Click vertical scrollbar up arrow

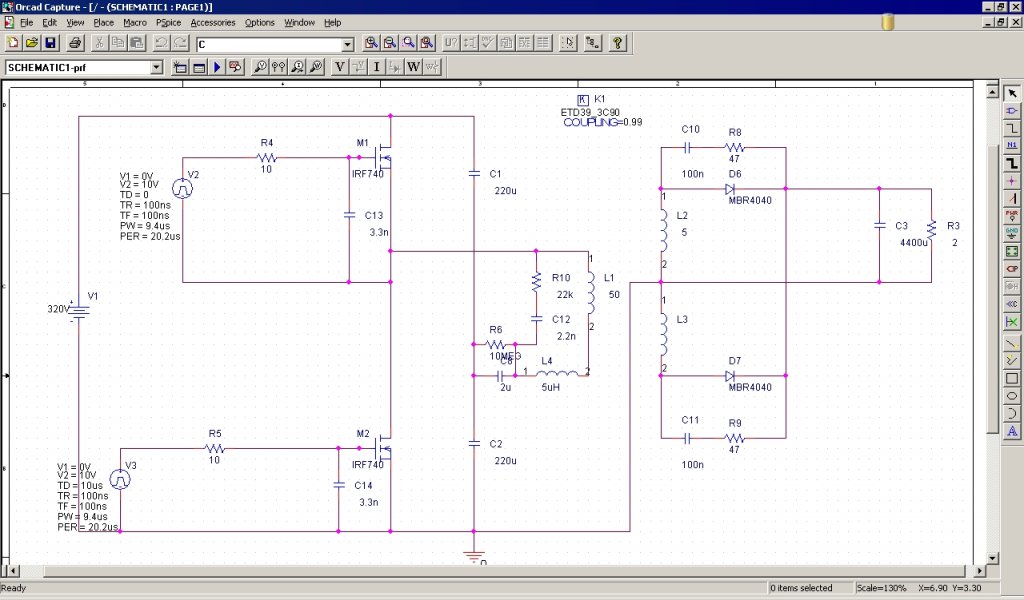993,92
